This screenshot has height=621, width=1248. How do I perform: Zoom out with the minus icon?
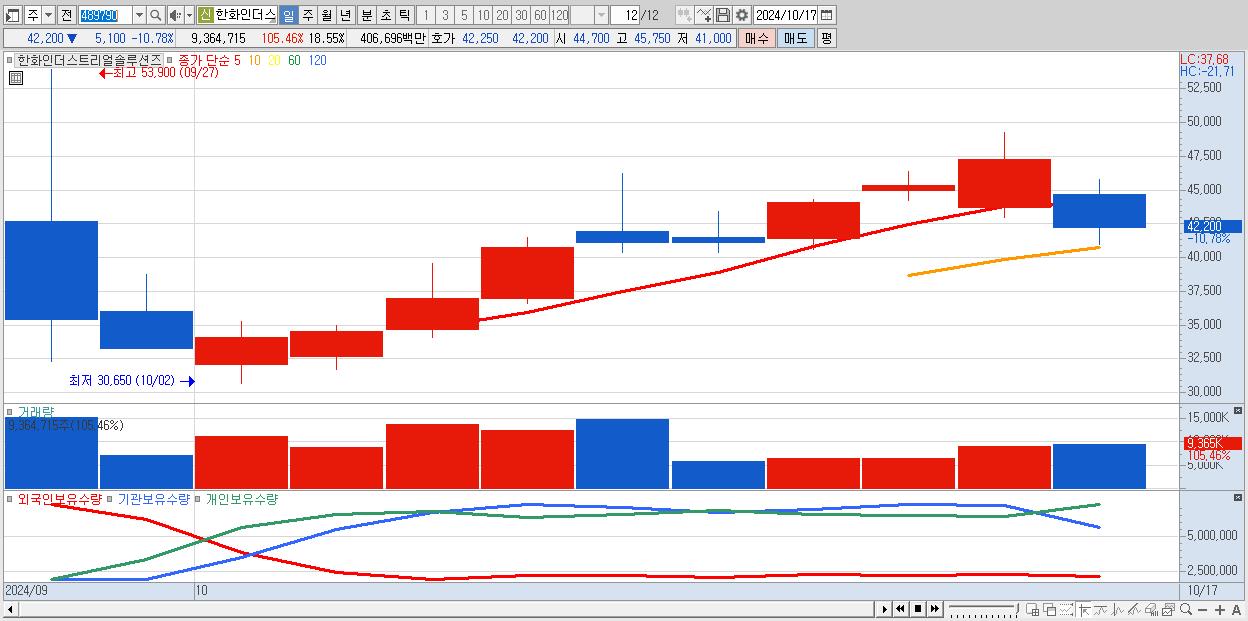[1202, 610]
